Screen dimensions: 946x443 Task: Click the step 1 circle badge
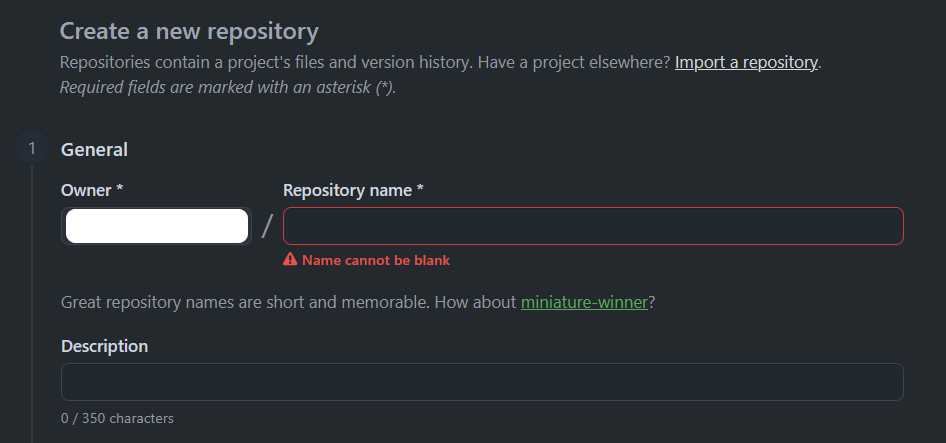[32, 148]
